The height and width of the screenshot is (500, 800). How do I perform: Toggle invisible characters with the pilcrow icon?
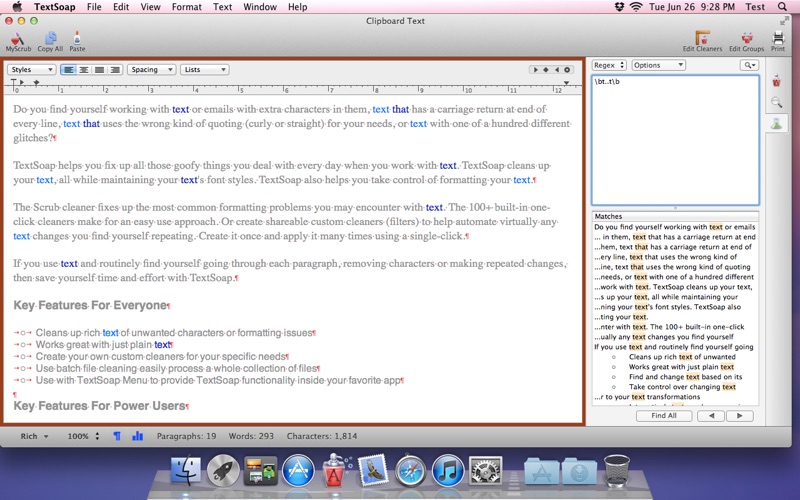(117, 436)
